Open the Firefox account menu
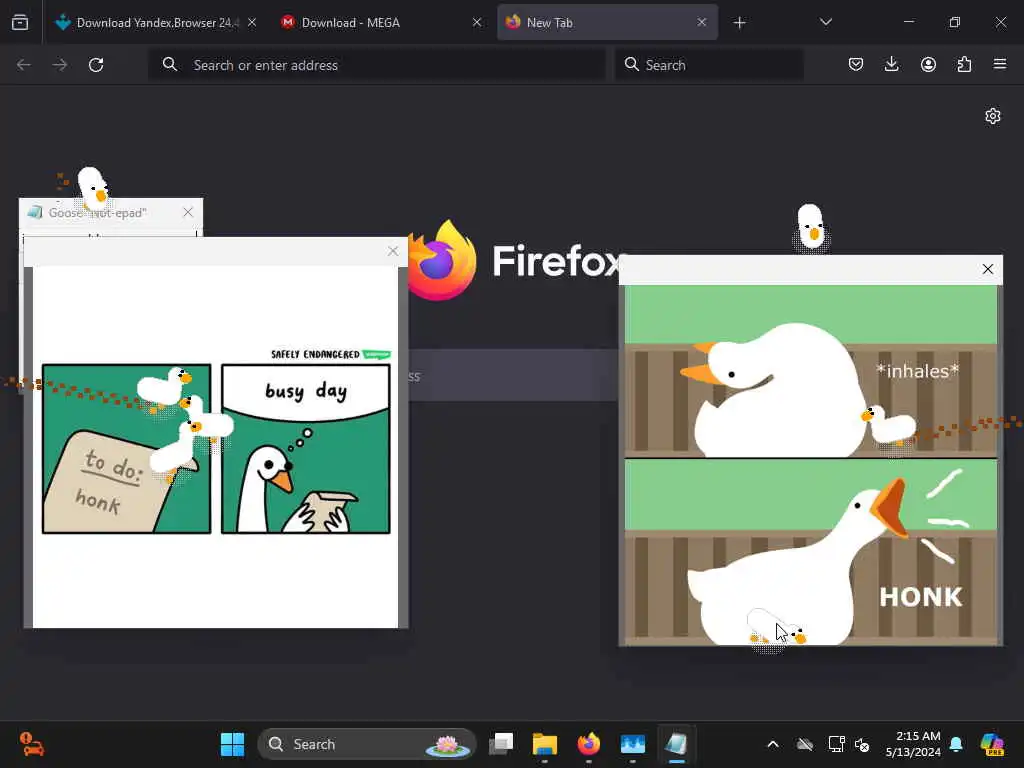Screen dimensions: 1024x768 928,65
